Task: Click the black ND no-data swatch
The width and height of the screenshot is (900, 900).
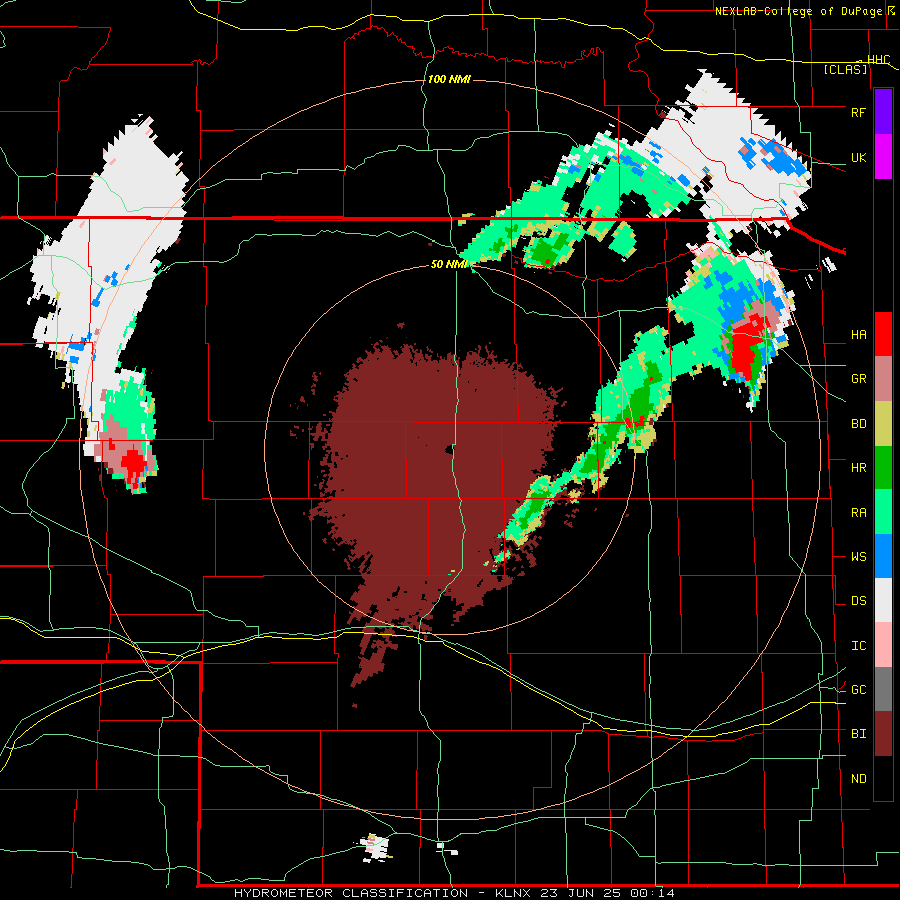Action: tap(883, 778)
